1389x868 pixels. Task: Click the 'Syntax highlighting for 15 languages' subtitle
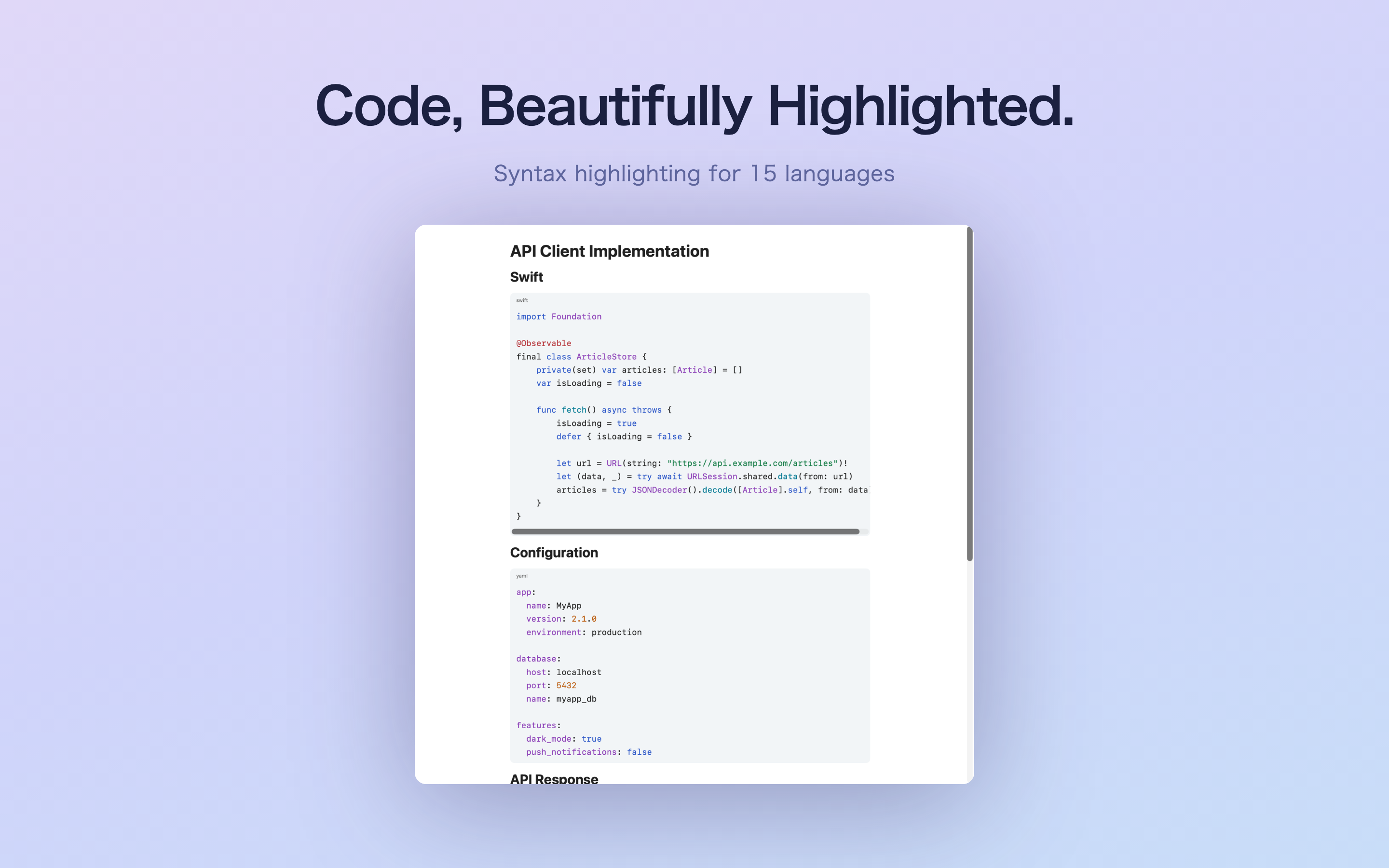point(694,174)
